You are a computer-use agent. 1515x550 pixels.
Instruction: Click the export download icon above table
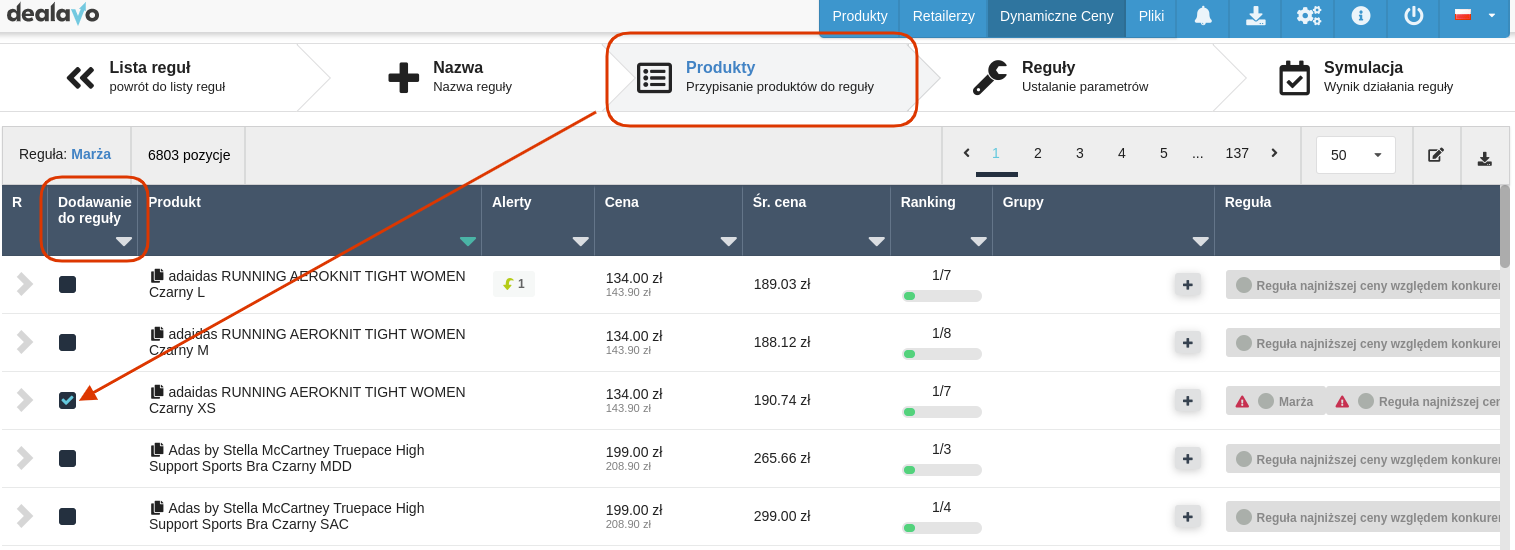(x=1485, y=158)
